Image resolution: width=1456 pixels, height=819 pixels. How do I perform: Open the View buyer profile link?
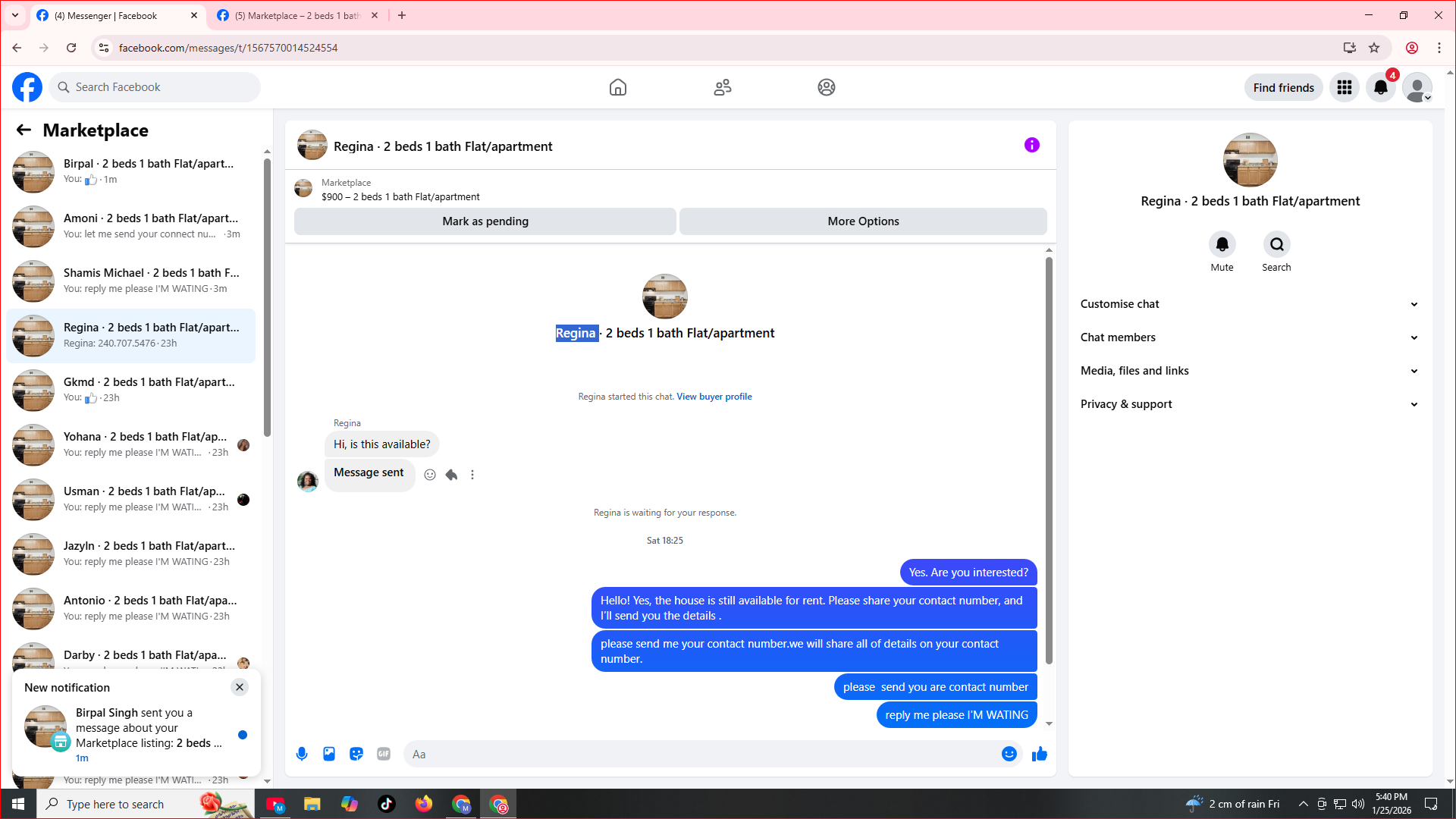(714, 397)
